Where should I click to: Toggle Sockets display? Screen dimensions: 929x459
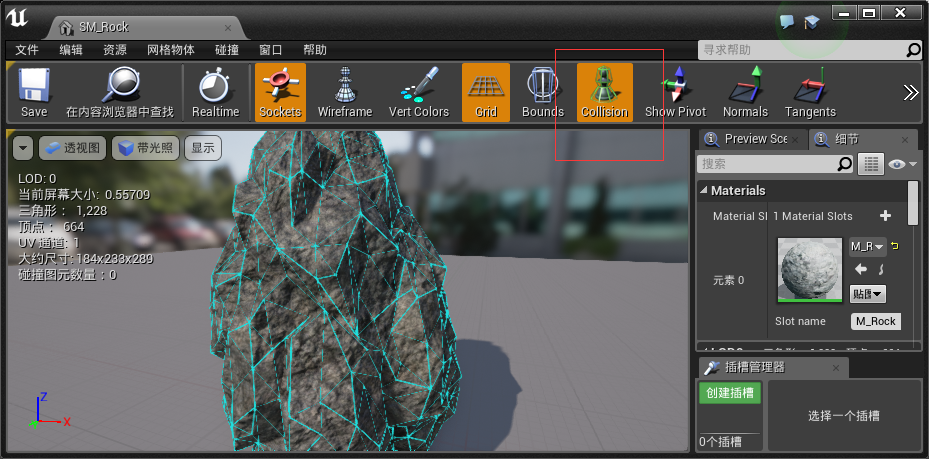[280, 93]
